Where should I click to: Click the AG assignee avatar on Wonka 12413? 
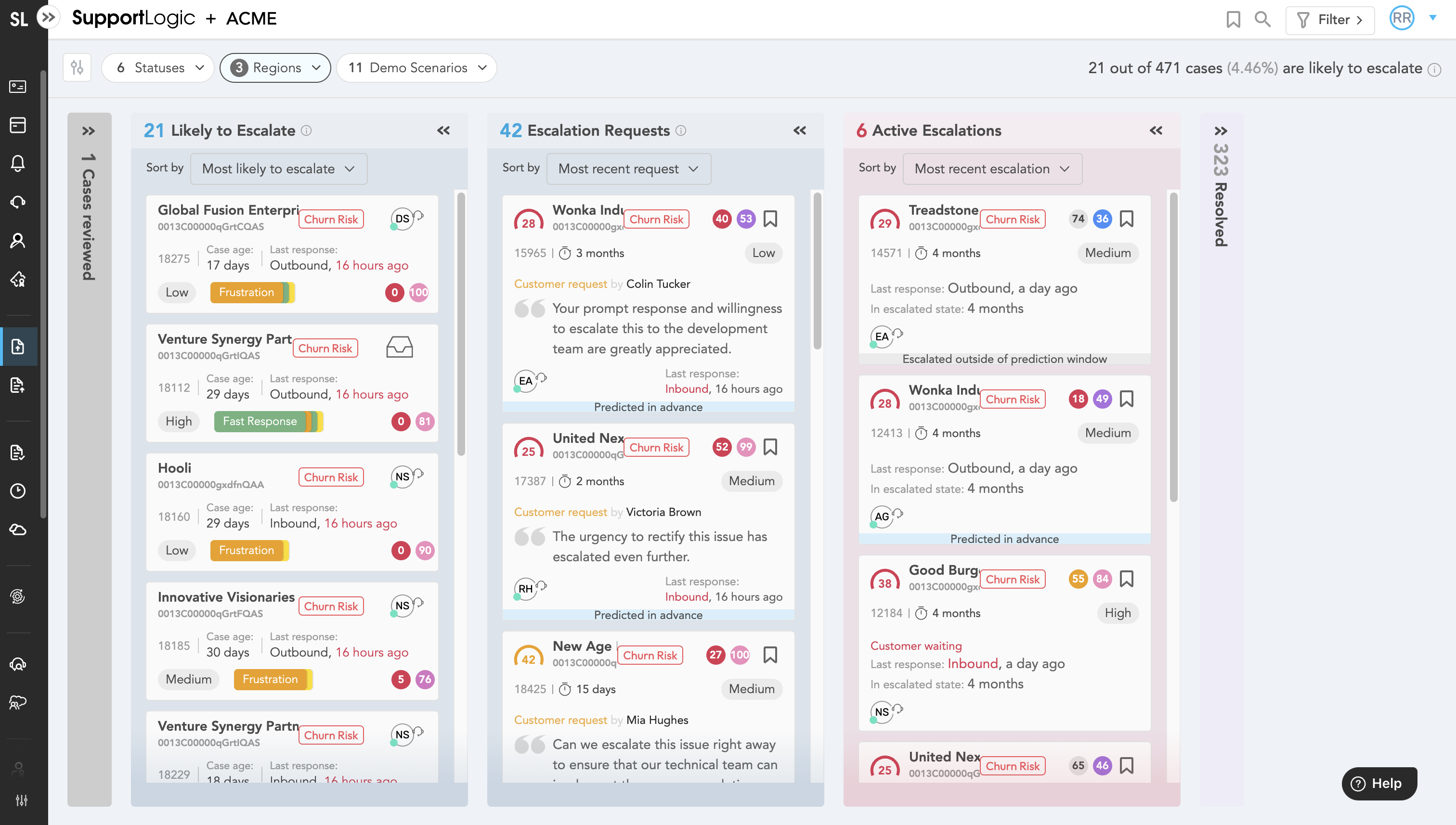click(882, 517)
